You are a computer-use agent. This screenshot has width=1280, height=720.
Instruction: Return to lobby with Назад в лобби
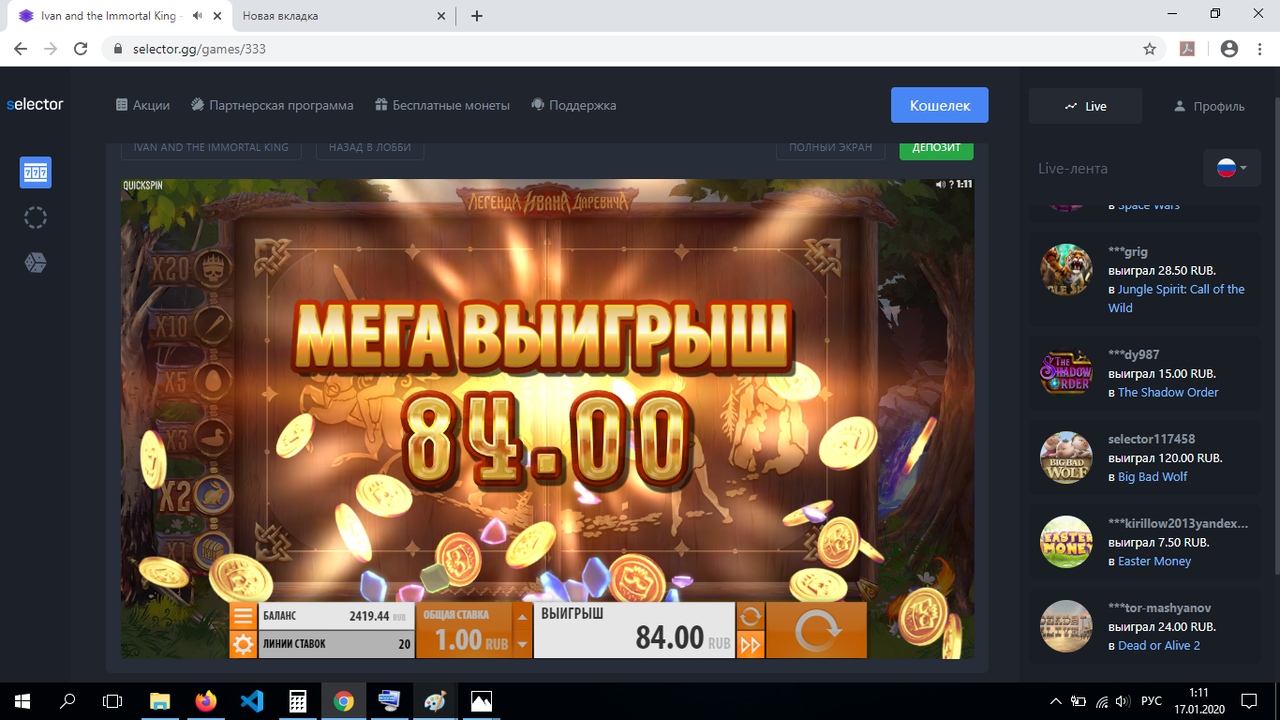pyautogui.click(x=370, y=147)
